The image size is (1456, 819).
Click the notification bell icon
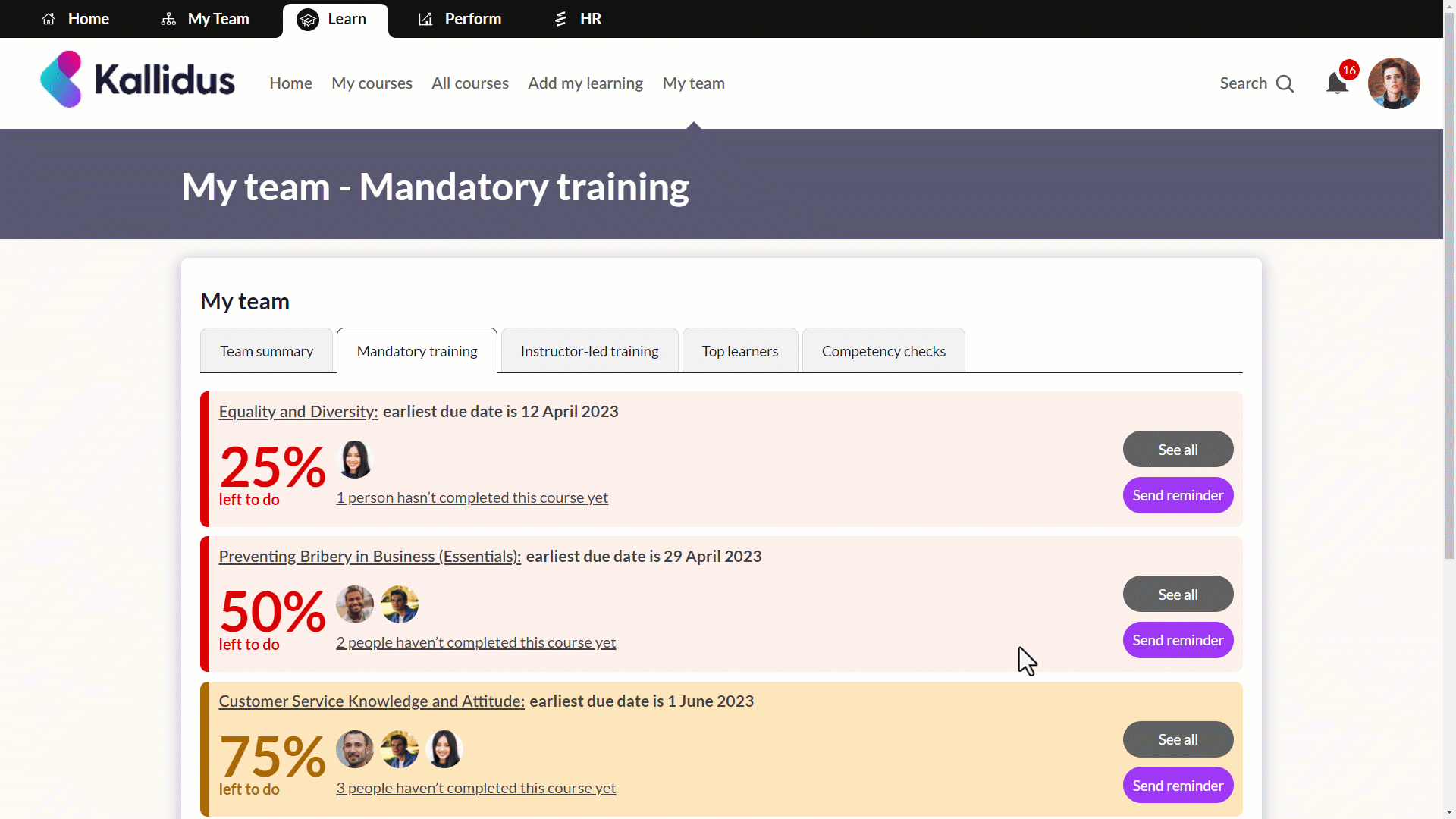coord(1337,83)
